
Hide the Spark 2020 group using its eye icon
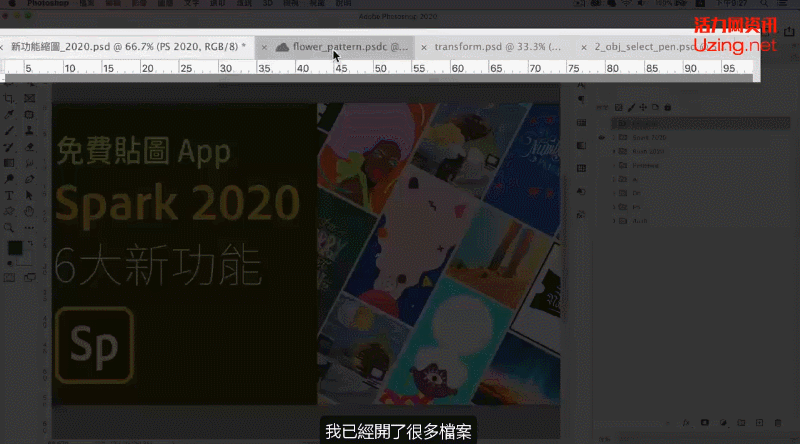[x=602, y=138]
